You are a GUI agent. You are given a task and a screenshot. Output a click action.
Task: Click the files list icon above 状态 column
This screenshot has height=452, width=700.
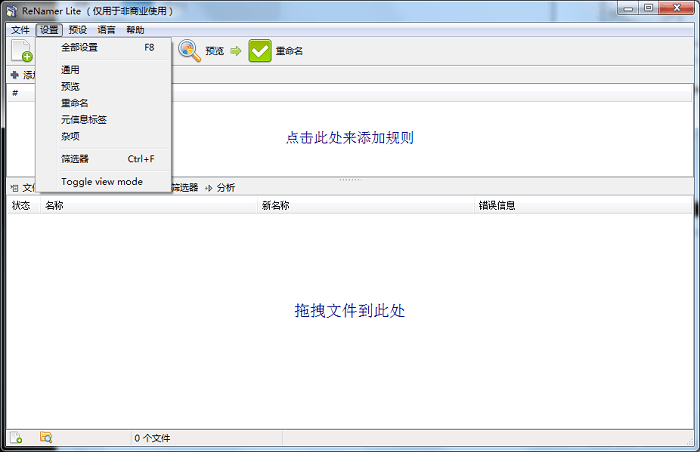(14, 188)
